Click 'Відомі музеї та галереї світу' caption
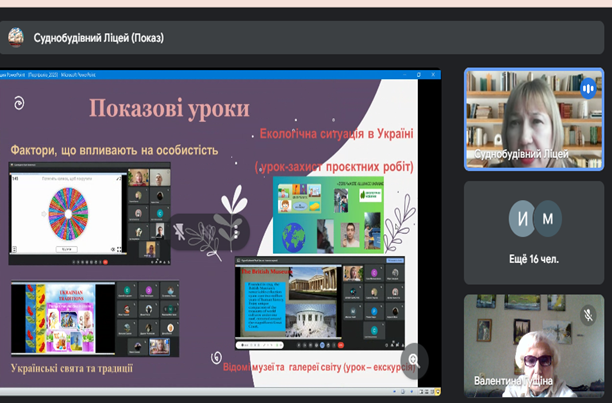This screenshot has height=404, width=613. [x=282, y=368]
